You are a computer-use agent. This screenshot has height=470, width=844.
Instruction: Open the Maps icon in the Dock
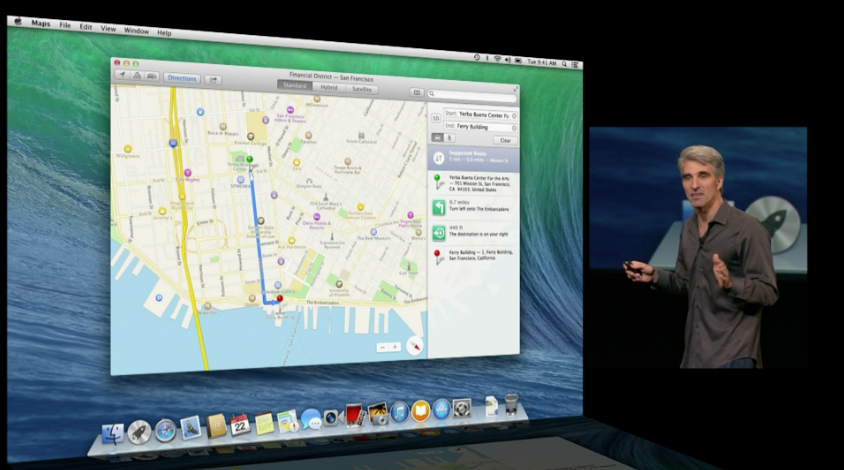click(288, 421)
